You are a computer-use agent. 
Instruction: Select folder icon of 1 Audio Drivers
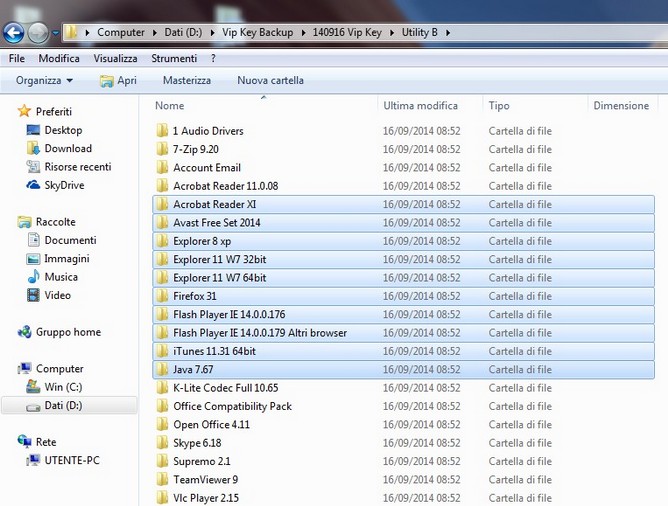pos(162,130)
